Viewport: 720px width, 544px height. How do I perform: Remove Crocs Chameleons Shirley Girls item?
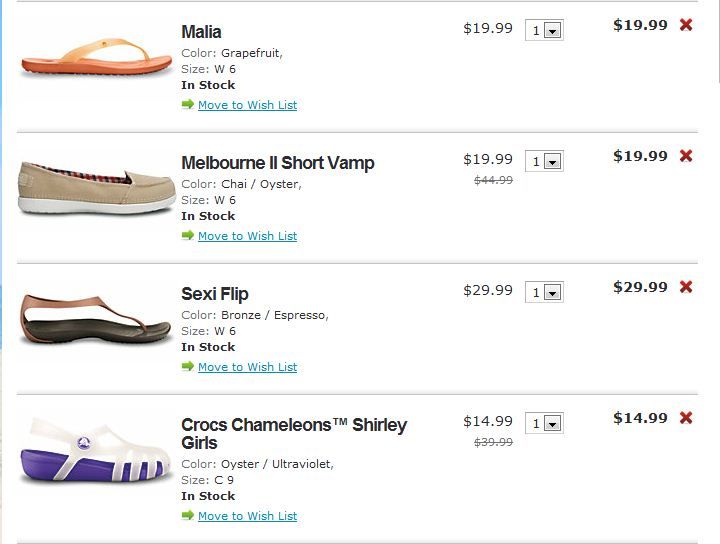686,418
